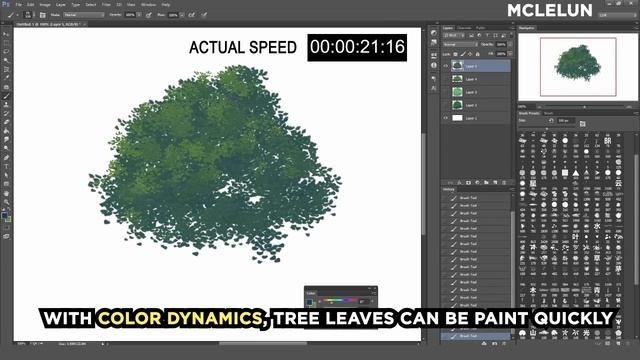The width and height of the screenshot is (640, 360).
Task: Toggle lock transparent pixels
Action: tap(456, 54)
